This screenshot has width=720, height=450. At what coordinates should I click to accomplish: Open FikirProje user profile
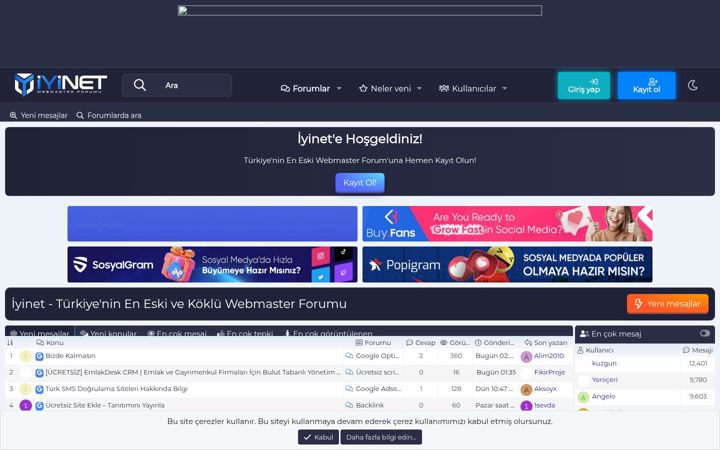point(550,372)
